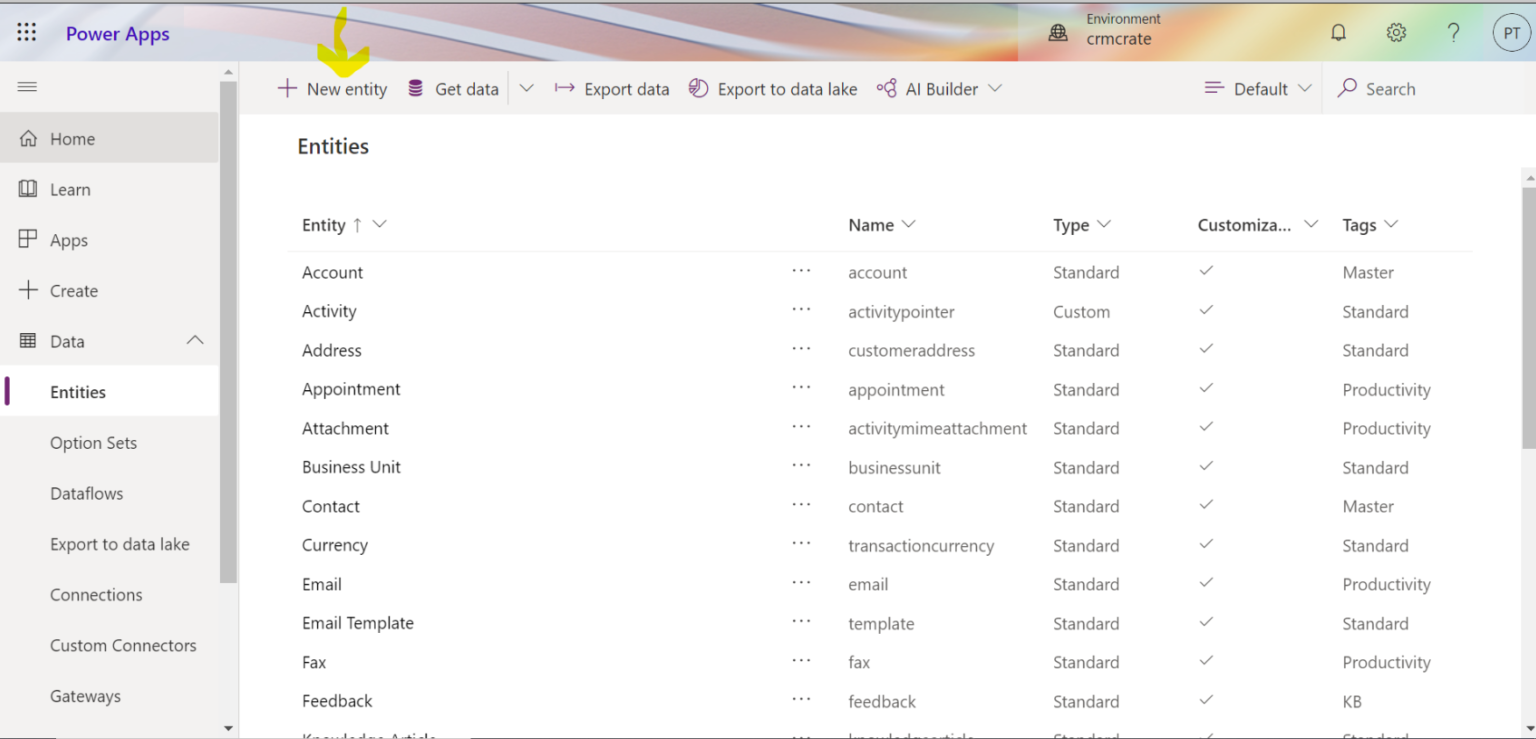Open the Account entity
Viewport: 1536px width, 739px height.
click(332, 272)
